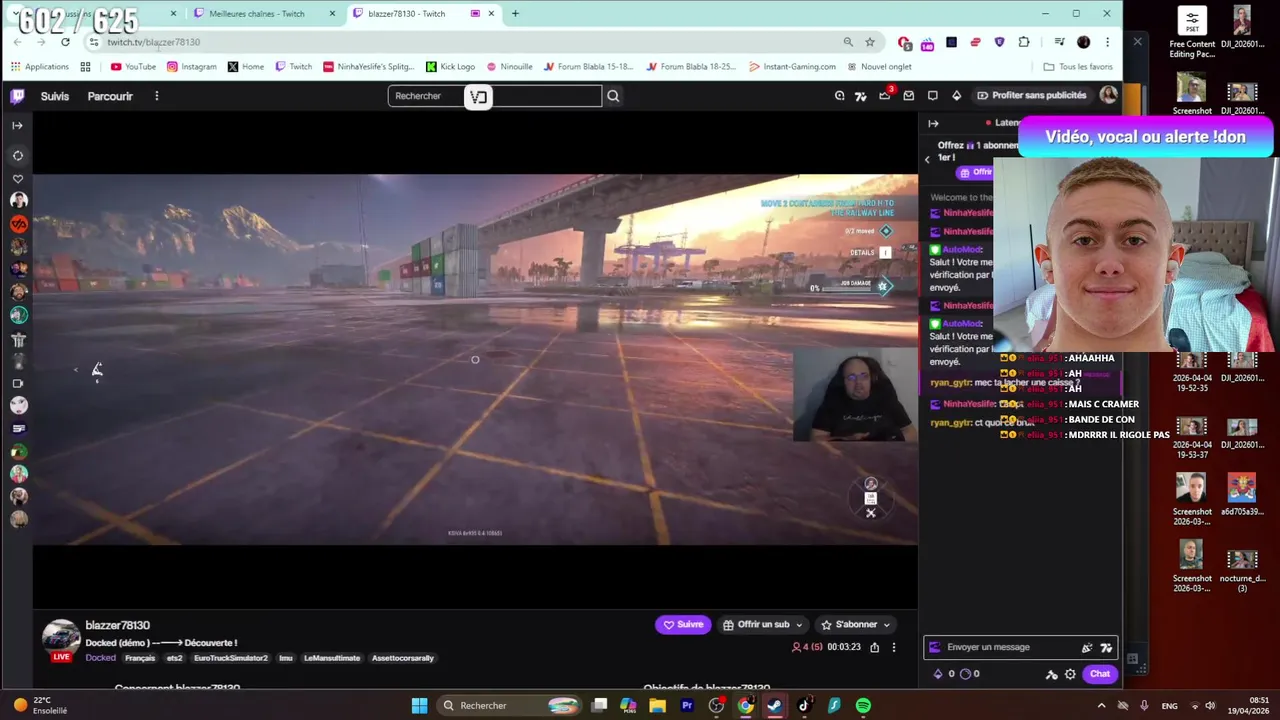Viewport: 1280px width, 720px height.
Task: Click the Twitch logo home icon
Action: [17, 96]
